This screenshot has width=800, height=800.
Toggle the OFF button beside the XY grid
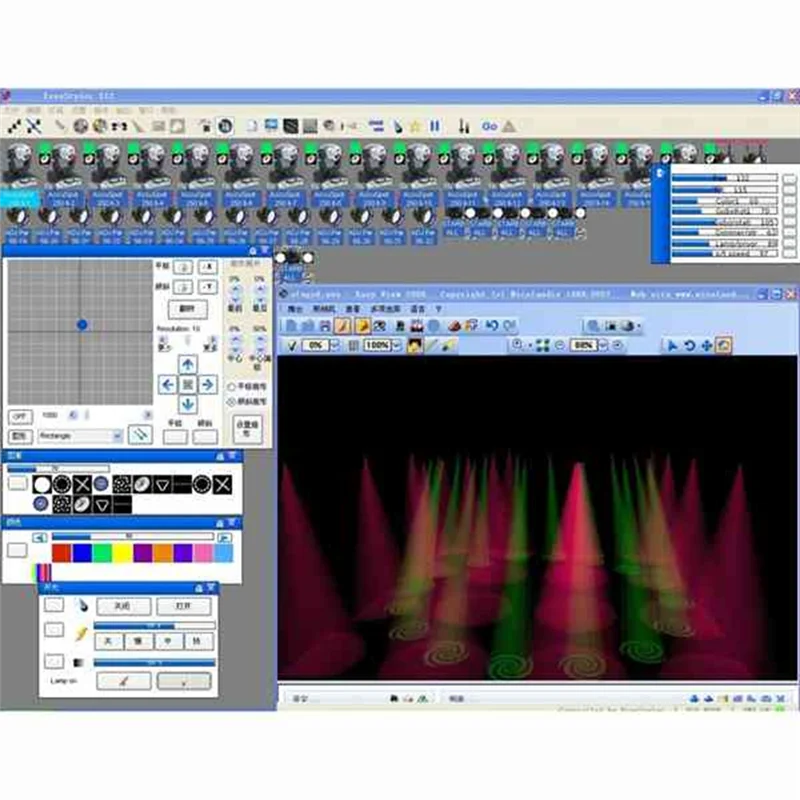20,416
